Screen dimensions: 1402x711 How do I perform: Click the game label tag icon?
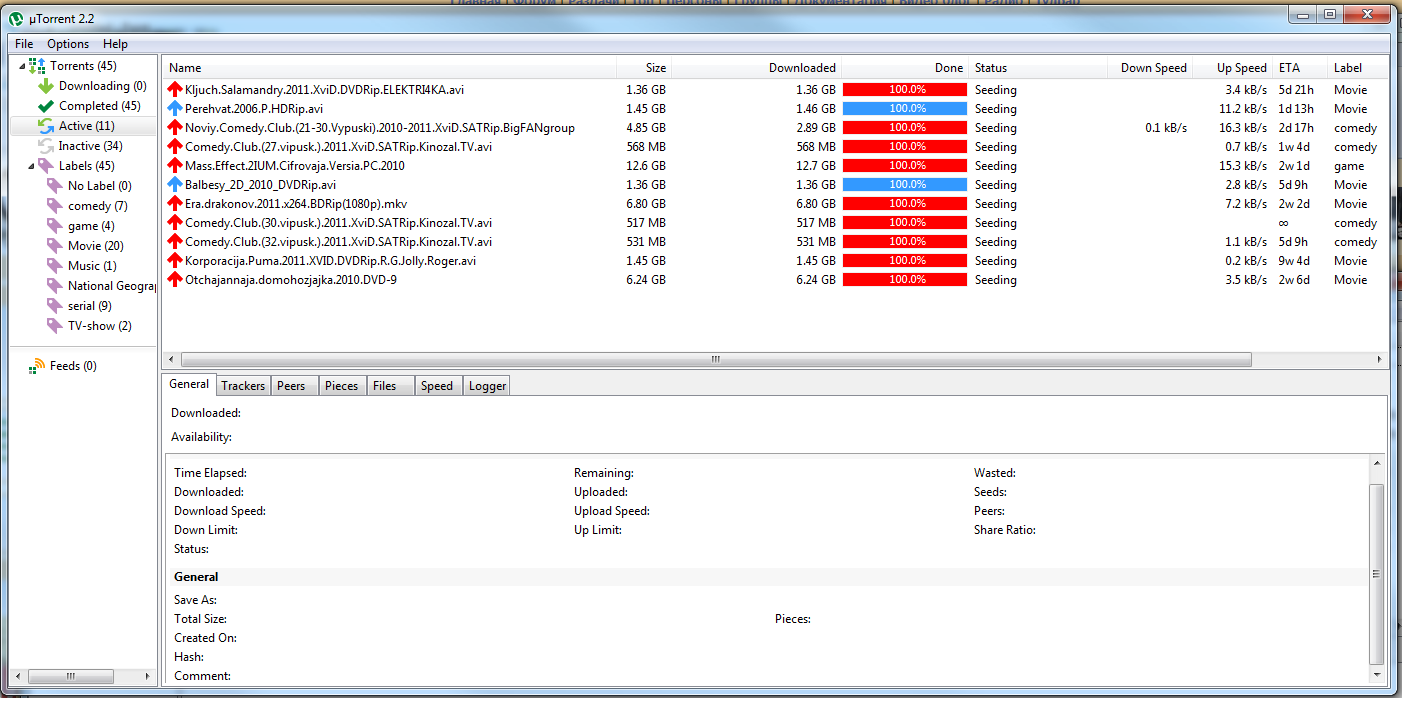coord(55,226)
